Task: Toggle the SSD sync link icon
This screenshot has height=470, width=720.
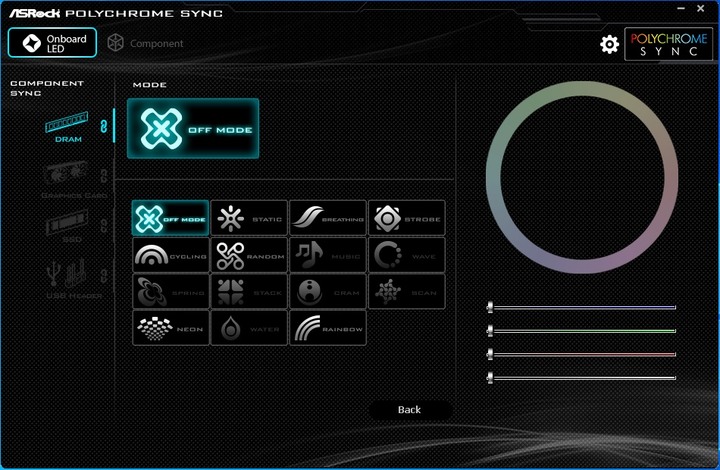Action: [x=104, y=225]
